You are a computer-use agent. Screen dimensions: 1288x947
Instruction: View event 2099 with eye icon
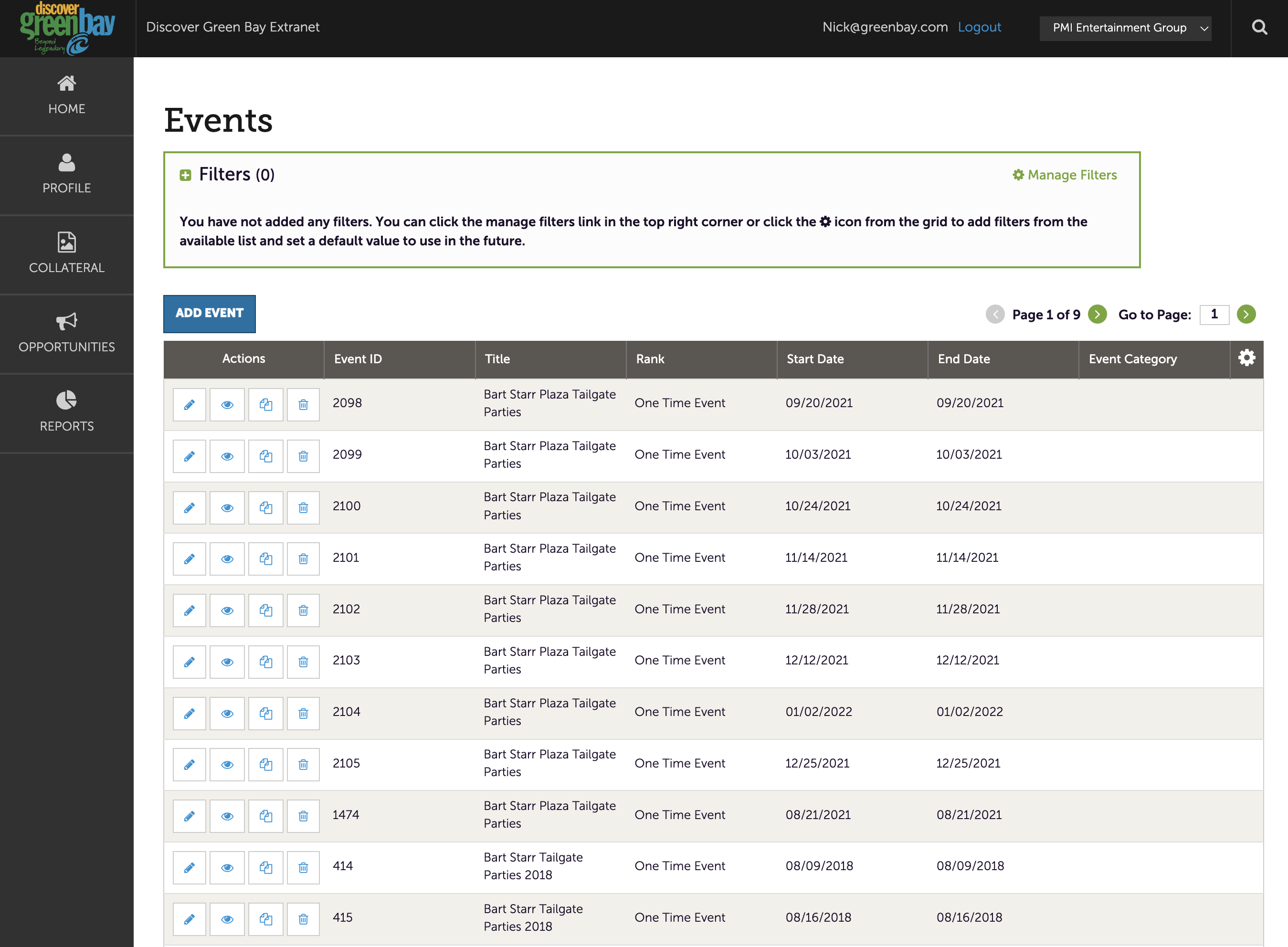point(227,456)
